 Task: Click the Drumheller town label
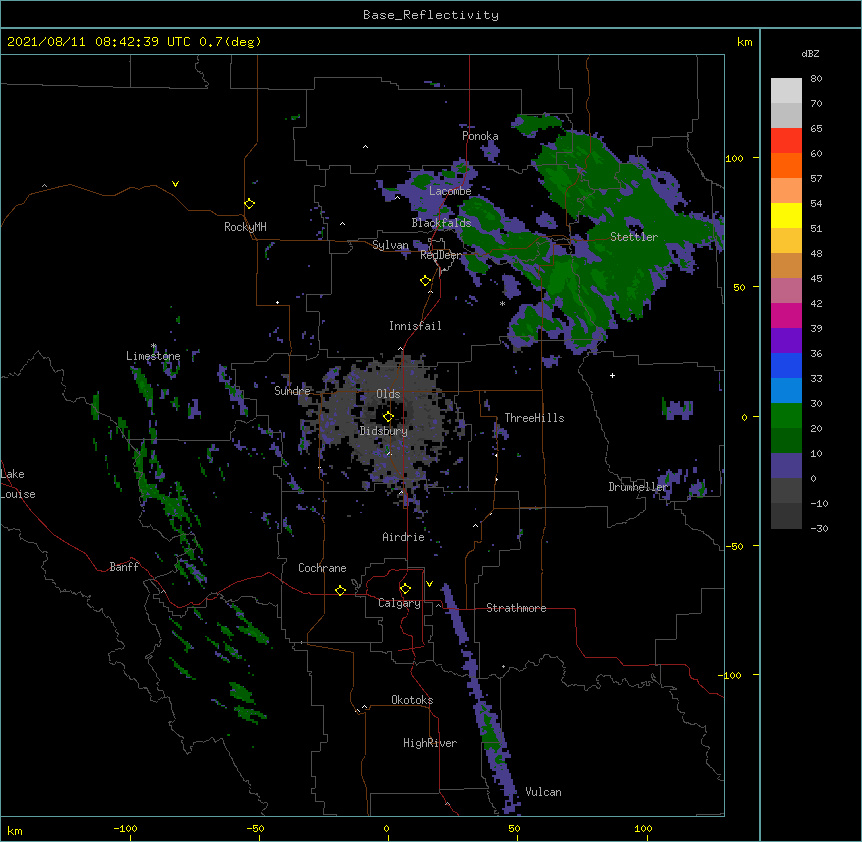pos(638,487)
